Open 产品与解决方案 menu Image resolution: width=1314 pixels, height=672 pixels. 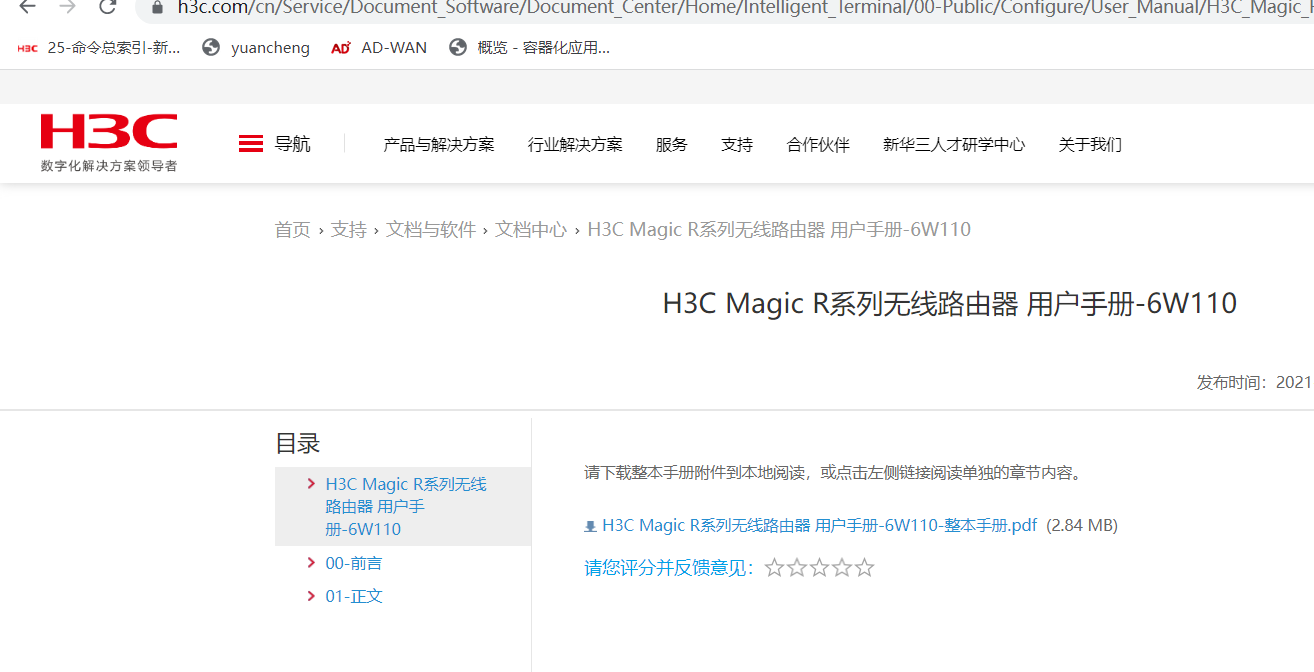(439, 144)
